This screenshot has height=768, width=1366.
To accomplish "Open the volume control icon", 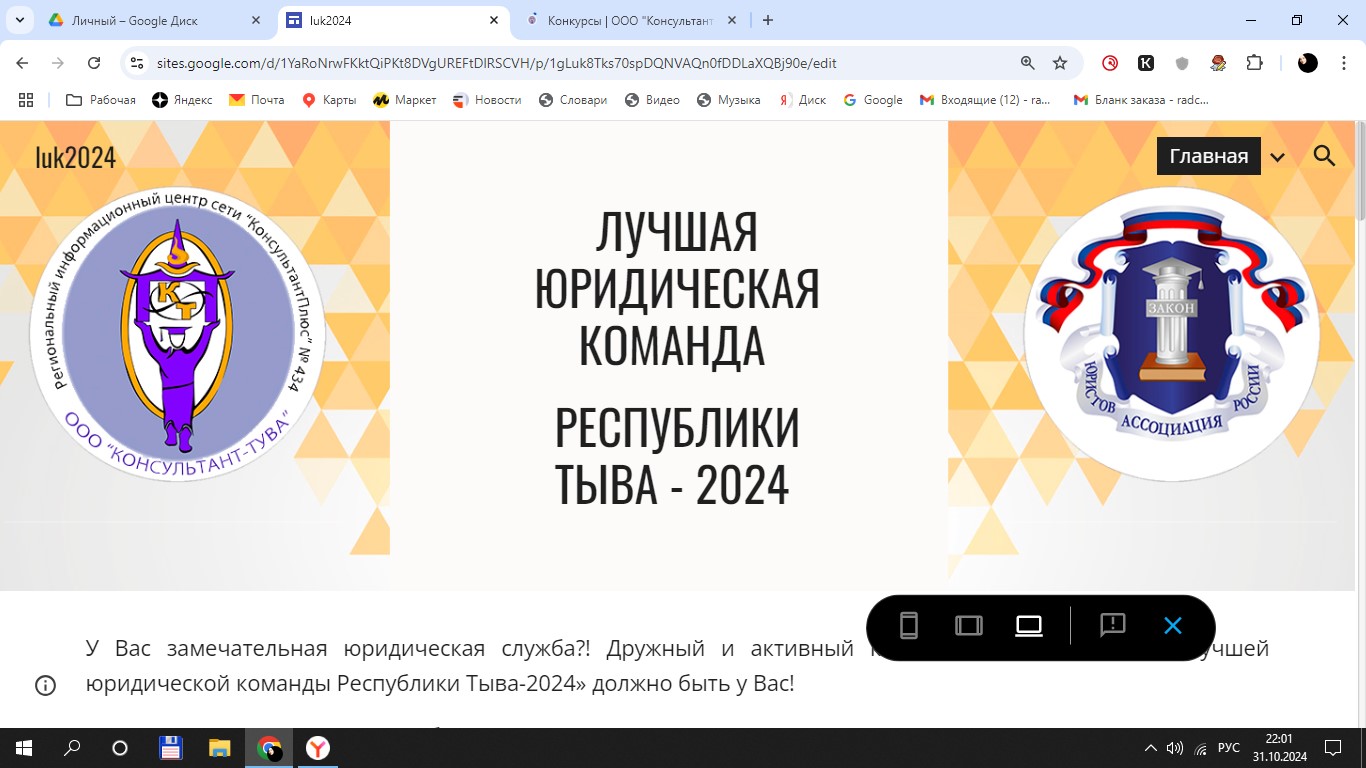I will 1175,748.
